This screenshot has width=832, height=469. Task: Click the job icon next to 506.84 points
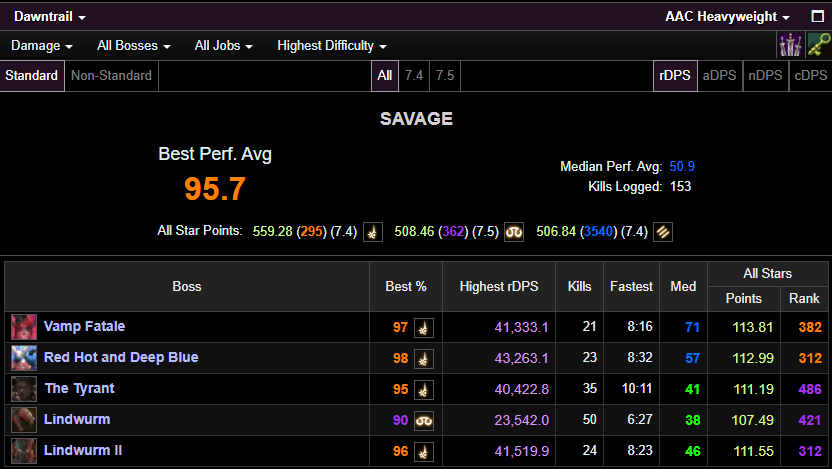click(x=663, y=232)
